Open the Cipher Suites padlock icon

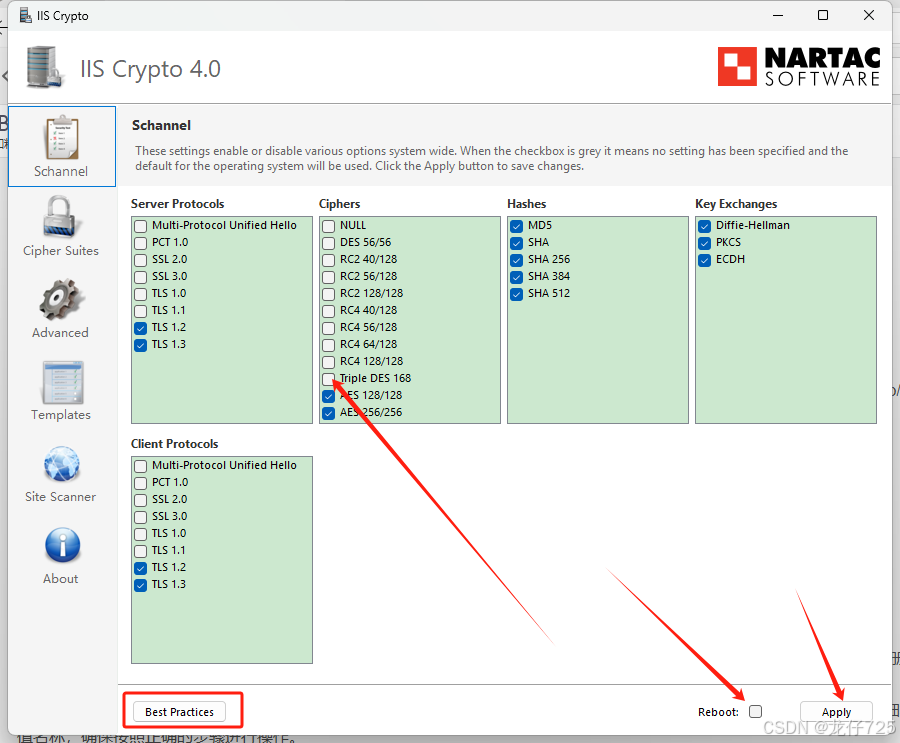[60, 216]
